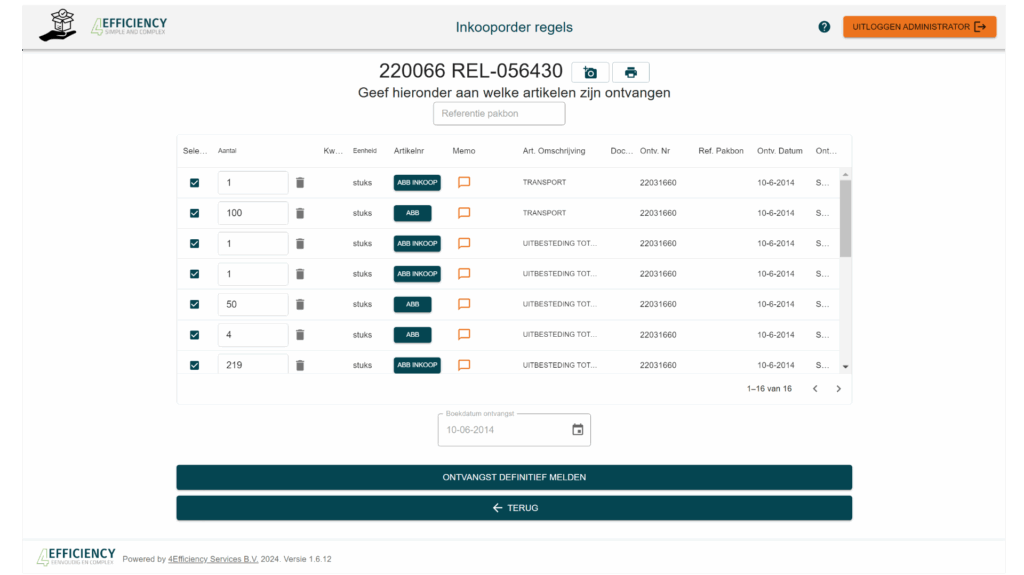Sort by the Artikelnr column header
Image resolution: width=1024 pixels, height=575 pixels.
[409, 151]
